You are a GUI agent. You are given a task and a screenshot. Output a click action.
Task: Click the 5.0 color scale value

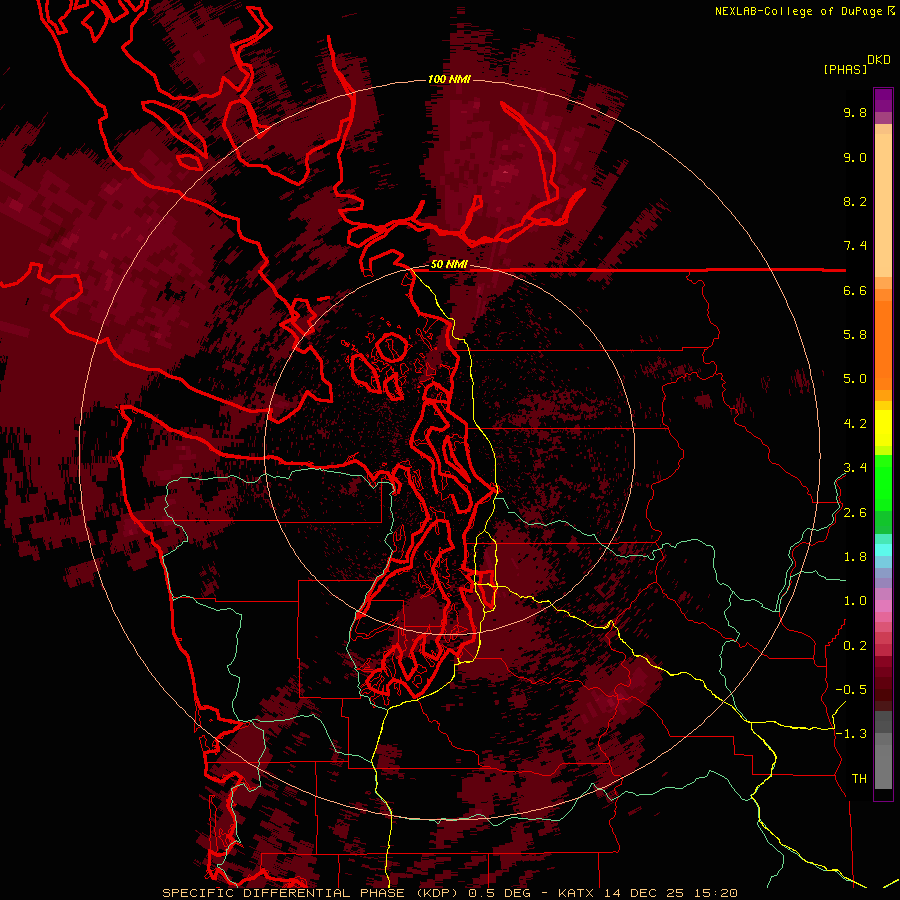click(855, 379)
